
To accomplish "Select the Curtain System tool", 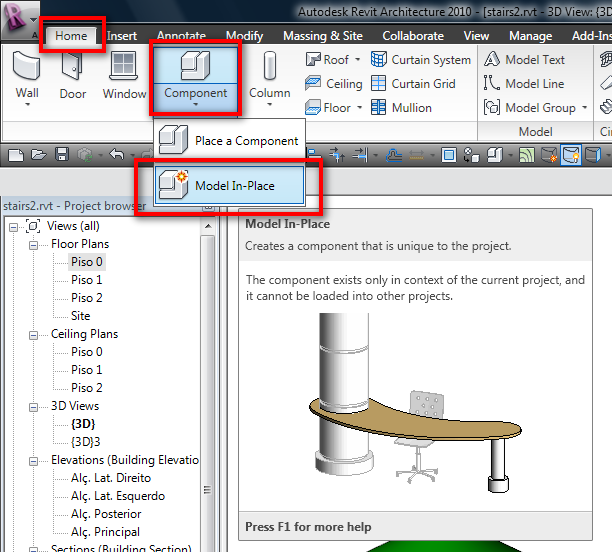I will tap(421, 60).
